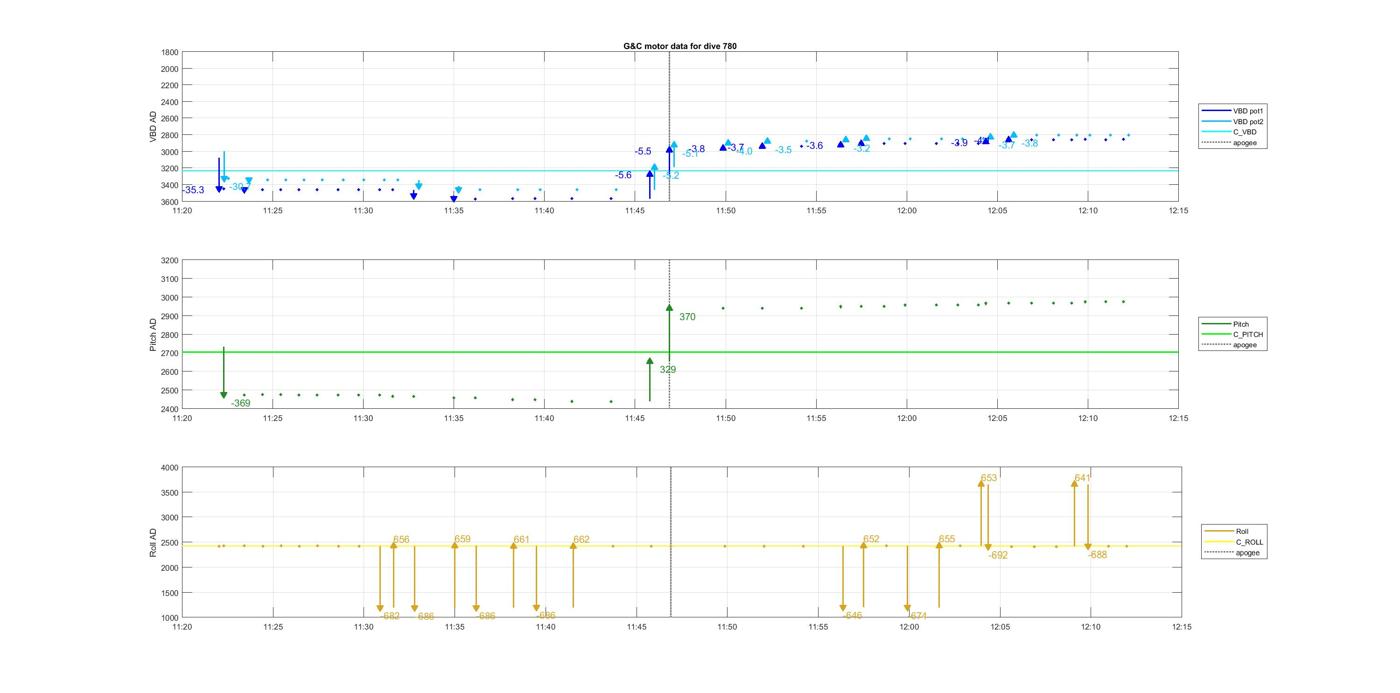The width and height of the screenshot is (1400, 693).
Task: Click the 'VBD AD' y-axis label
Action: pos(153,127)
